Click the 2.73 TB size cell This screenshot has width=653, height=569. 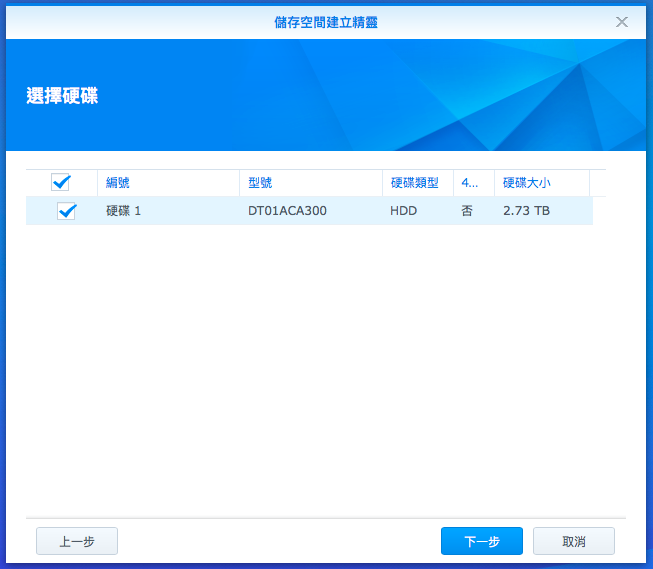526,211
